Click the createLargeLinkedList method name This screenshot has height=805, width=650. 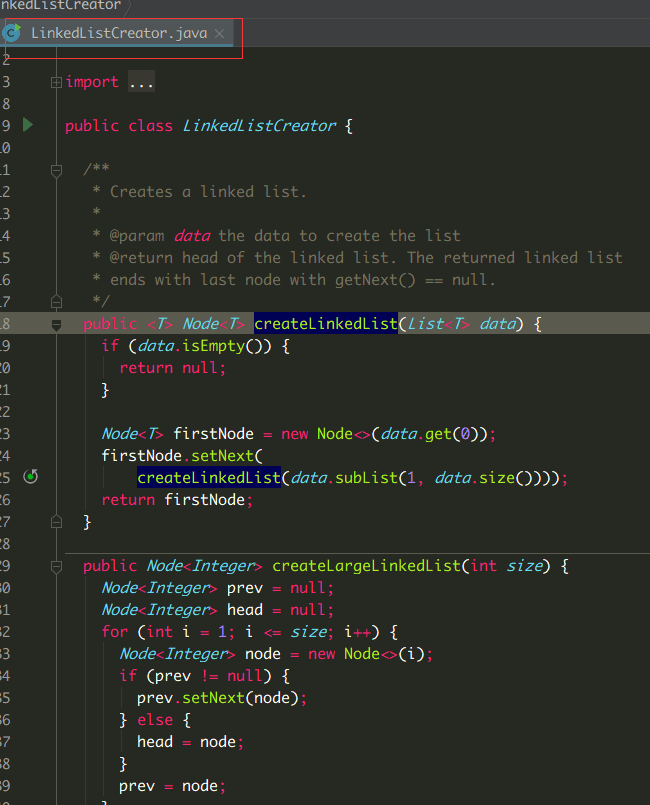(367, 566)
